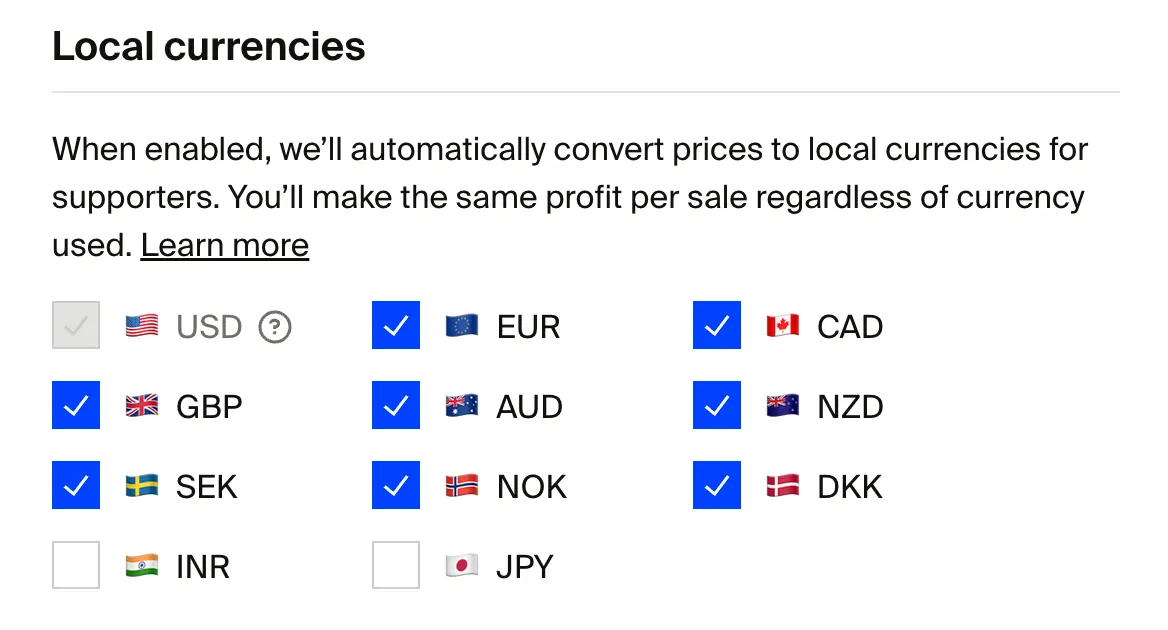Click the Indian flag icon beside INR

(x=140, y=565)
